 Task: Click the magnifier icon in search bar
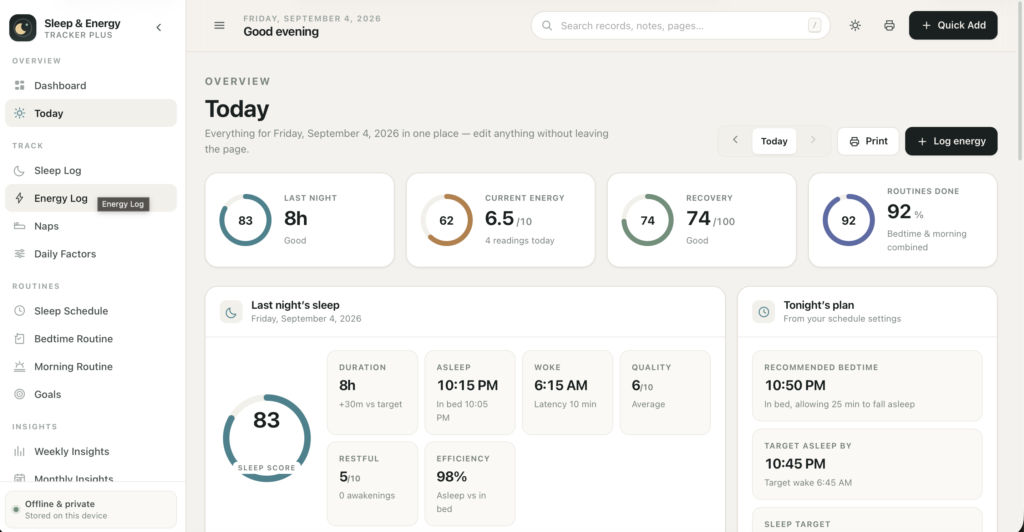[x=547, y=25]
